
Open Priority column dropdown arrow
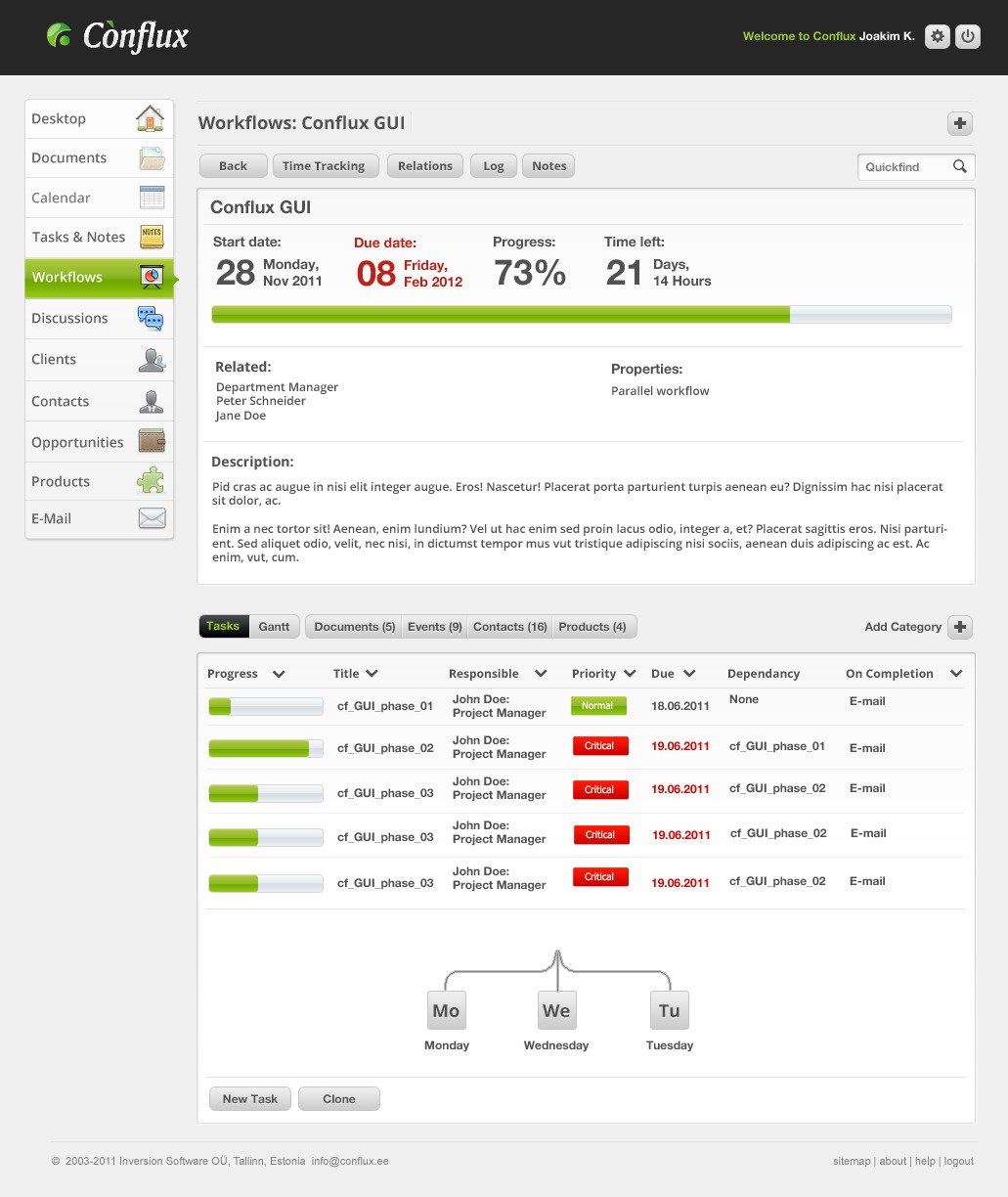[630, 674]
